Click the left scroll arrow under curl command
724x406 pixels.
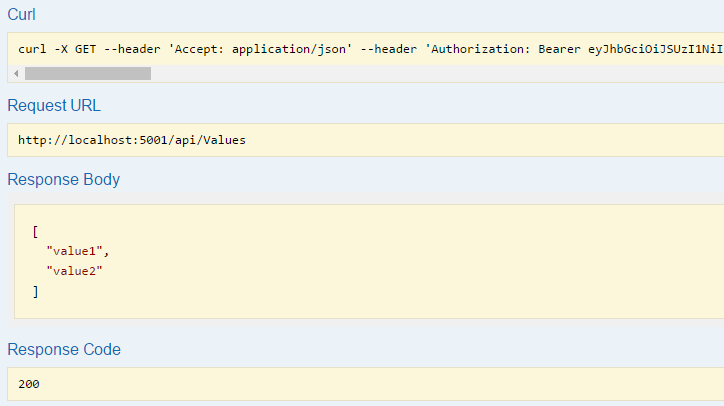tap(16, 73)
